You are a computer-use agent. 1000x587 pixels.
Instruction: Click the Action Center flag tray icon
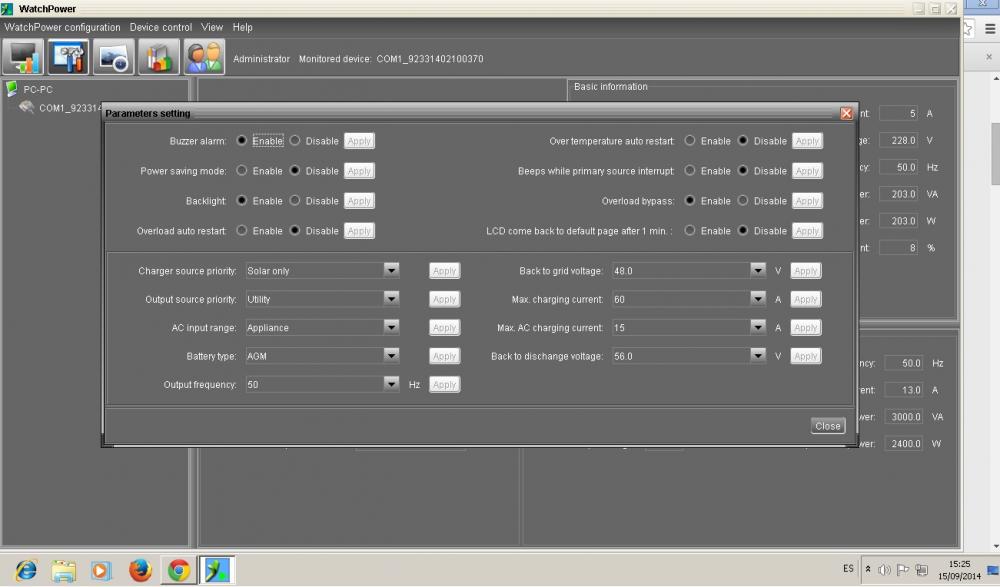902,570
